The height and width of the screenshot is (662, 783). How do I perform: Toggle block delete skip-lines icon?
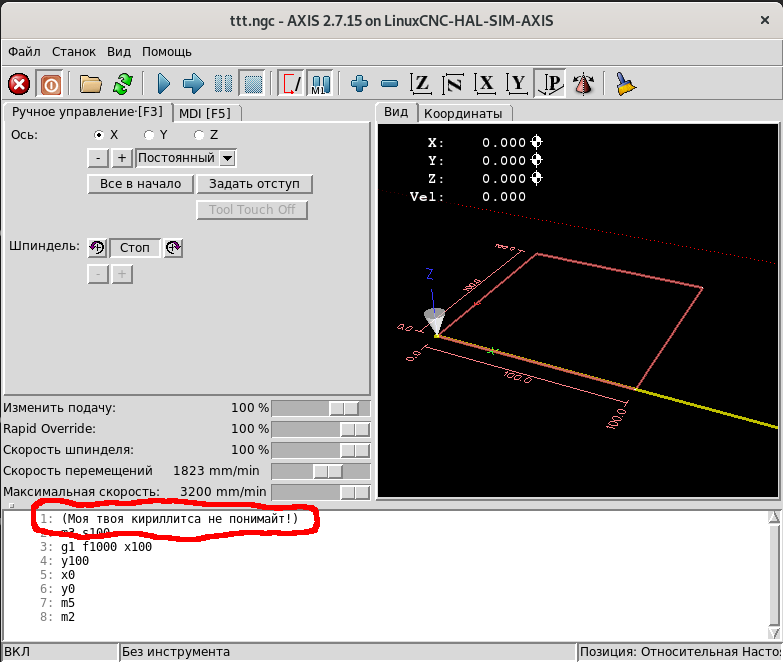pyautogui.click(x=291, y=83)
